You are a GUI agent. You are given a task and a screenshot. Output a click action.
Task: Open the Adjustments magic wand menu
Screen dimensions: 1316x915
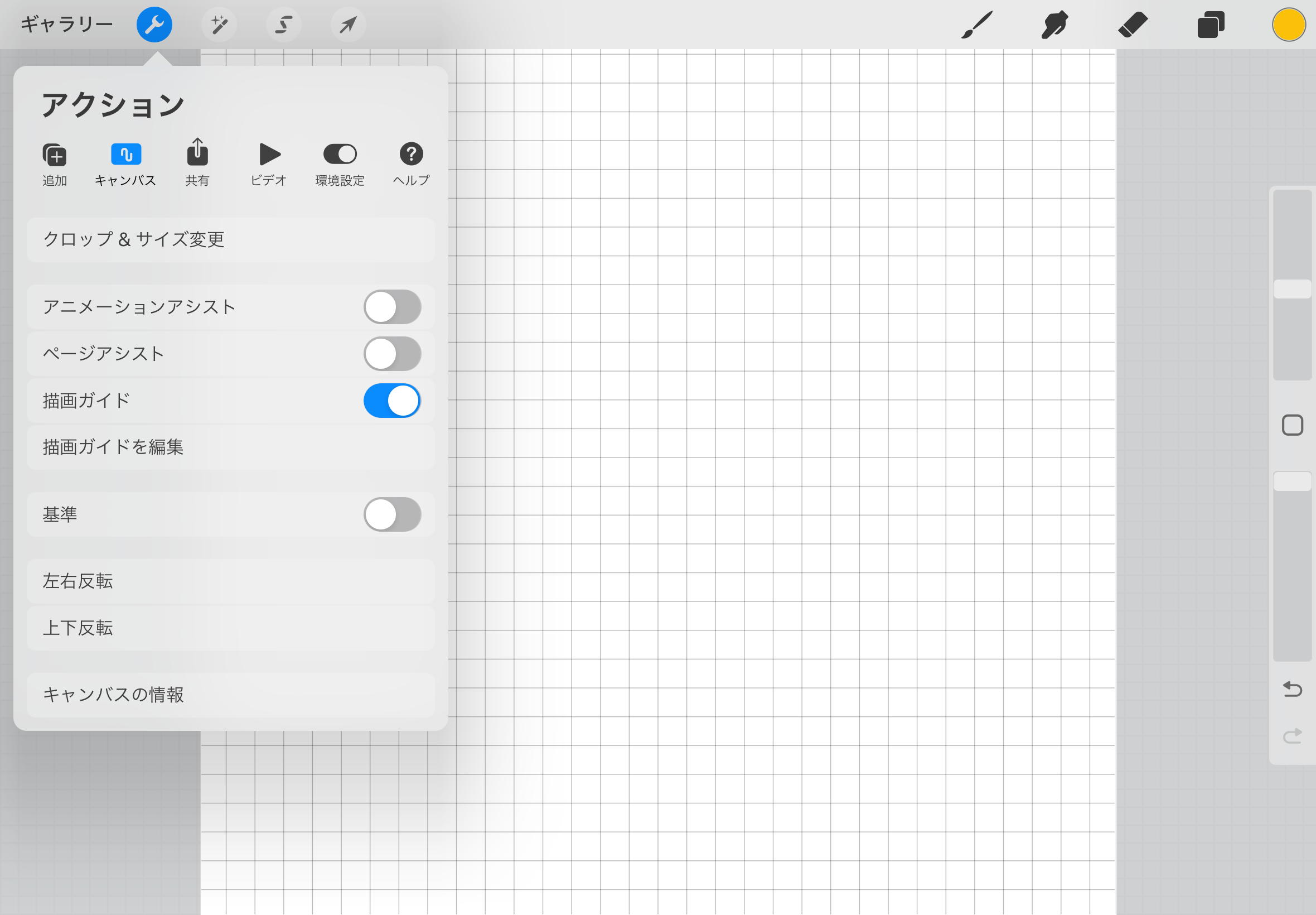tap(219, 25)
